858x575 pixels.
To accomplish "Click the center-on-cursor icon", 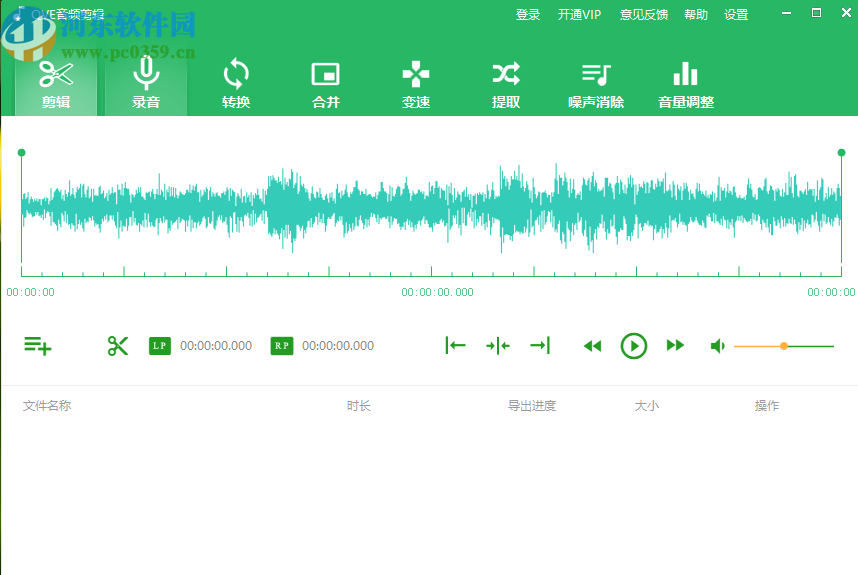I will (x=498, y=346).
